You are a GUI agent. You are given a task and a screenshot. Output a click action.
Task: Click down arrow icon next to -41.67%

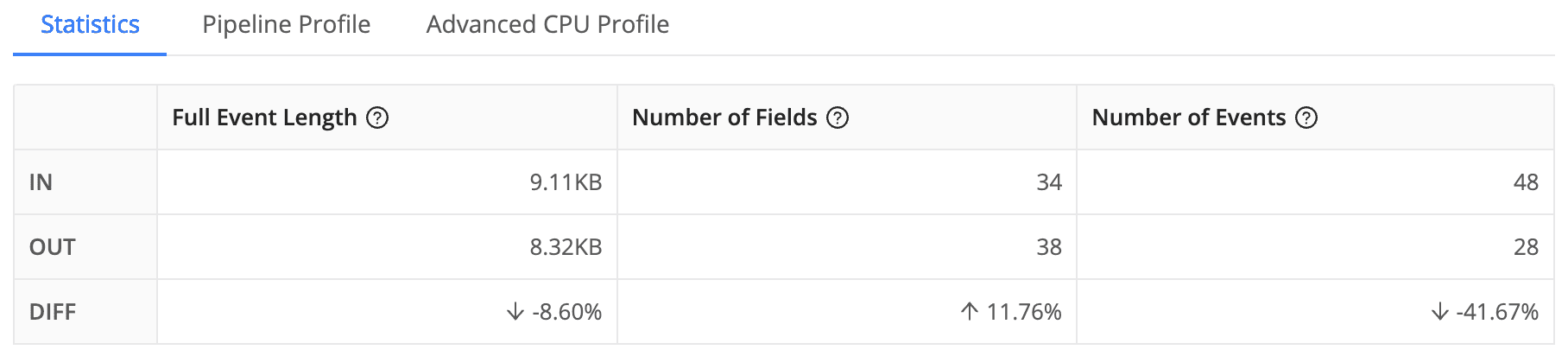(x=1439, y=312)
